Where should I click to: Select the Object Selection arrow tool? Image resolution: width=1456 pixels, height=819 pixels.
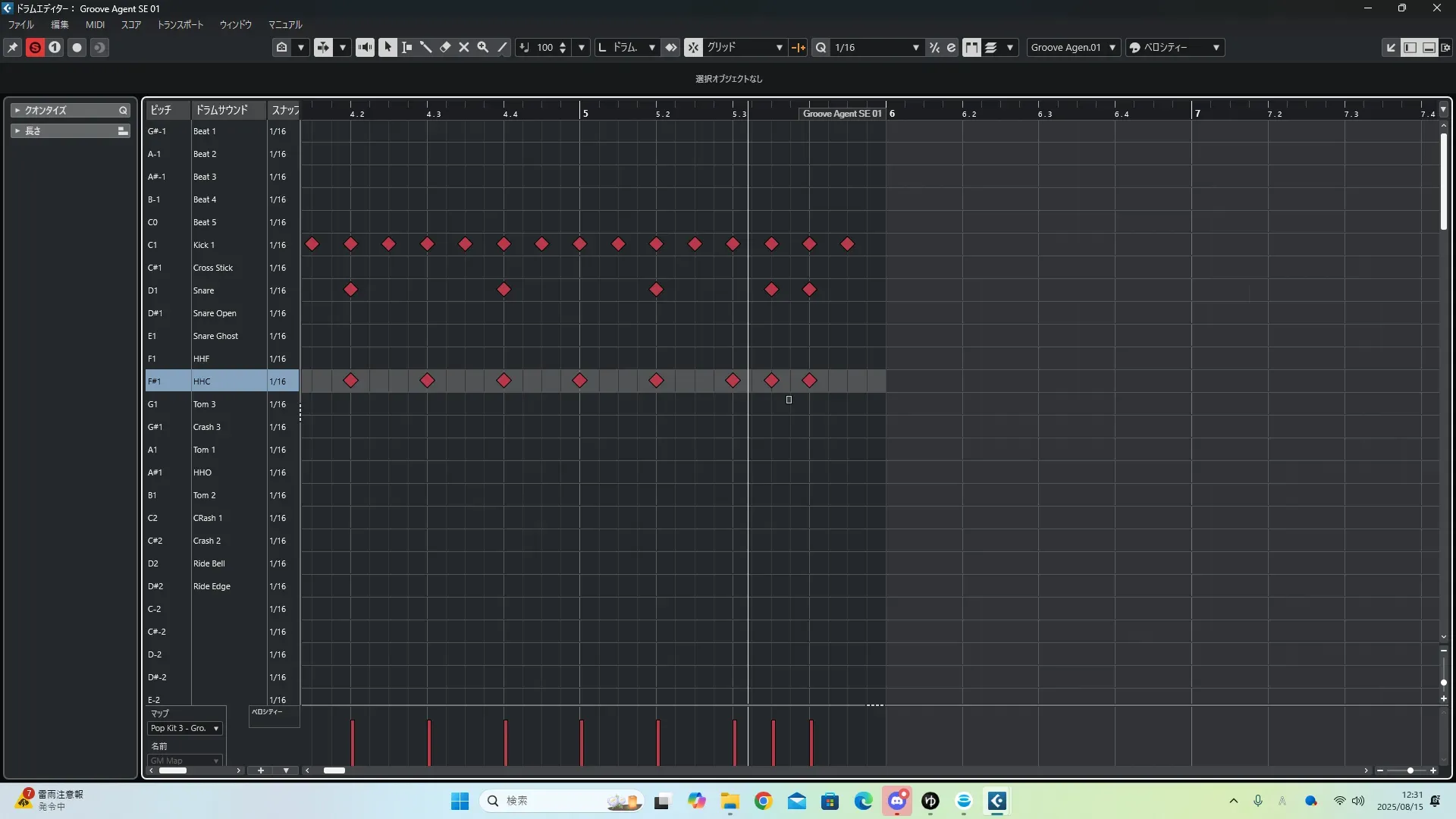pos(388,47)
